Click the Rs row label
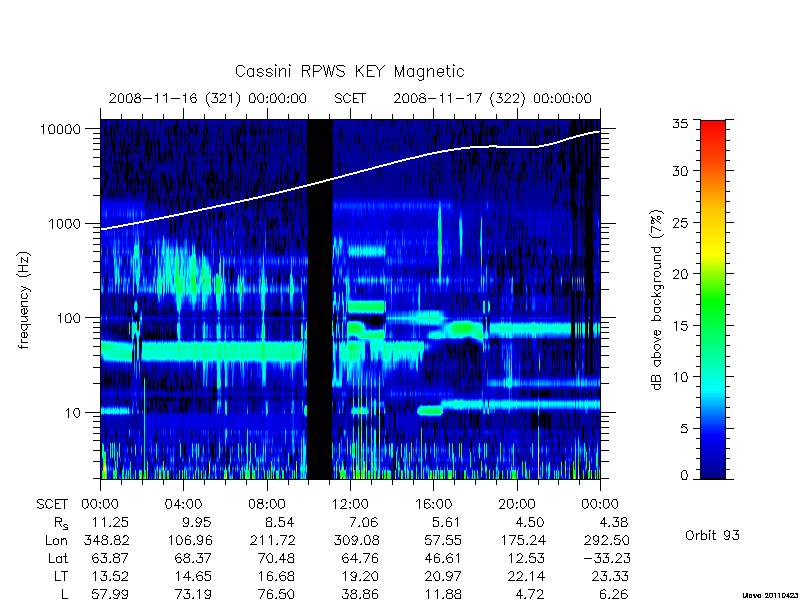The height and width of the screenshot is (600, 800). pyautogui.click(x=61, y=523)
